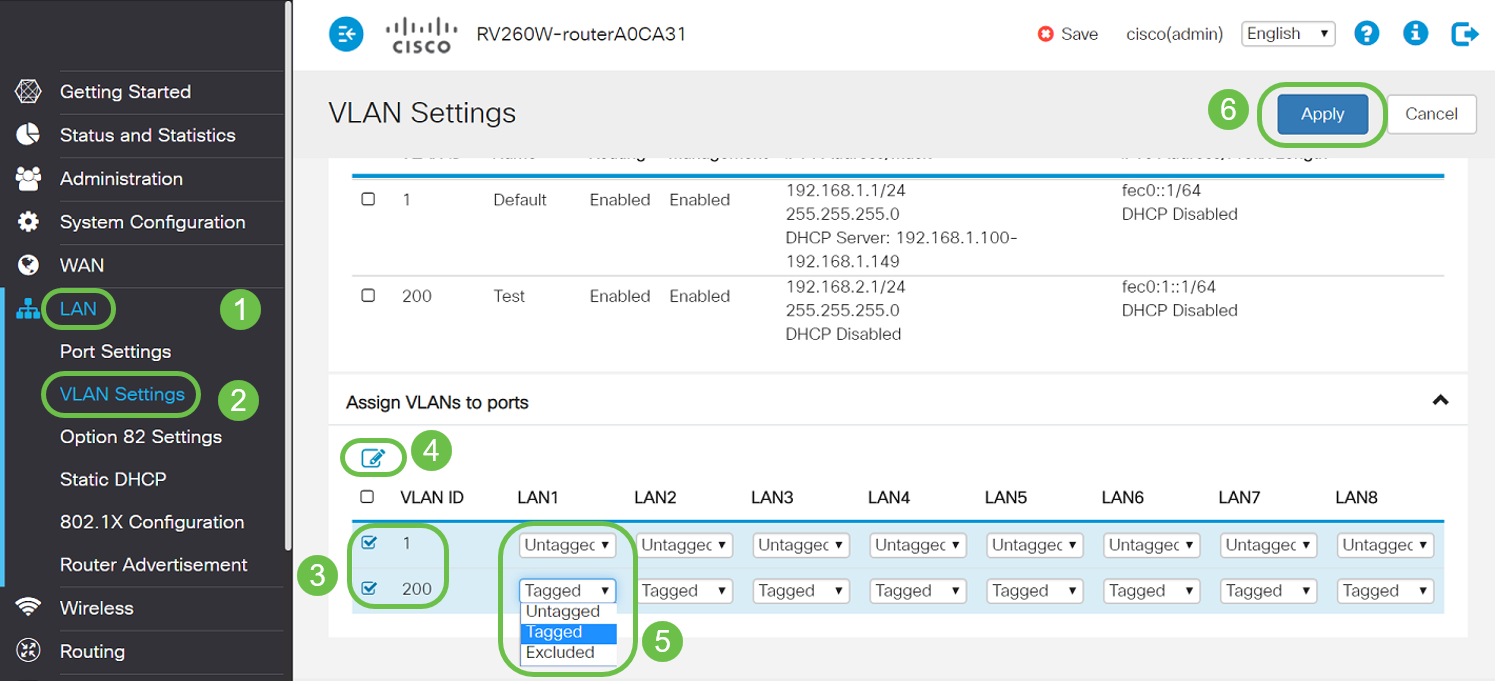This screenshot has height=684, width=1496.
Task: Click the WAN globe icon
Action: click(28, 265)
